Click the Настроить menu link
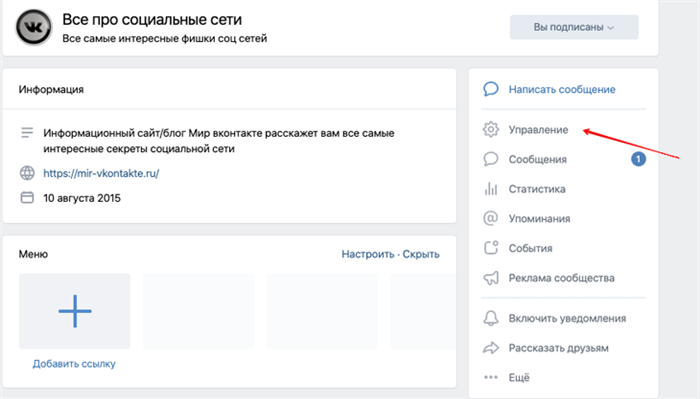The image size is (700, 399). (x=367, y=254)
